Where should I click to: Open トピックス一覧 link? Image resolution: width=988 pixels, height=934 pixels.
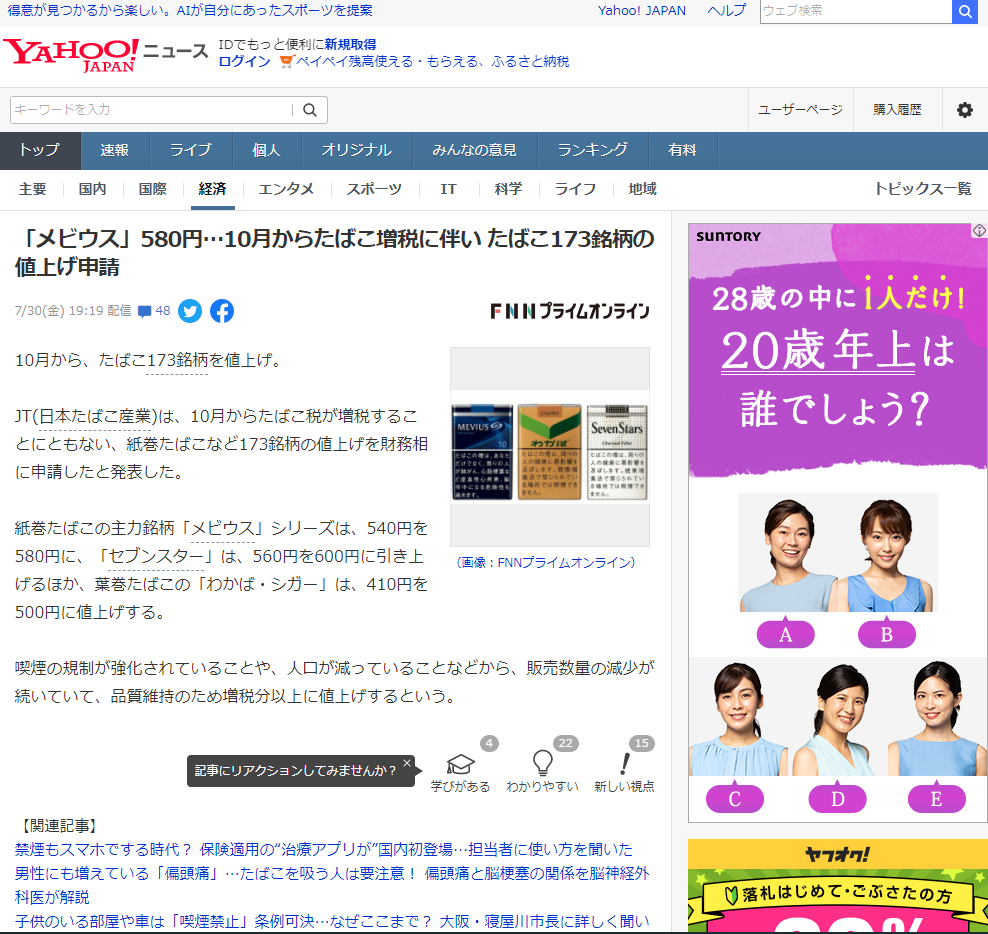(x=923, y=189)
